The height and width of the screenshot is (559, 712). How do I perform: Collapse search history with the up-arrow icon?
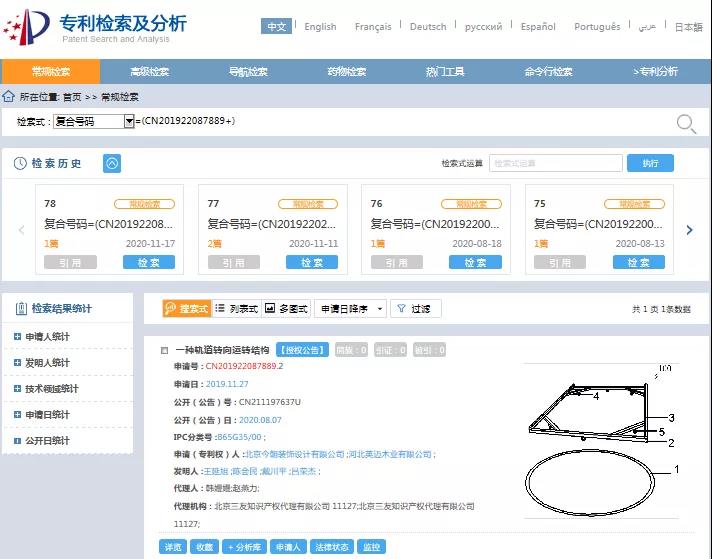(x=112, y=163)
